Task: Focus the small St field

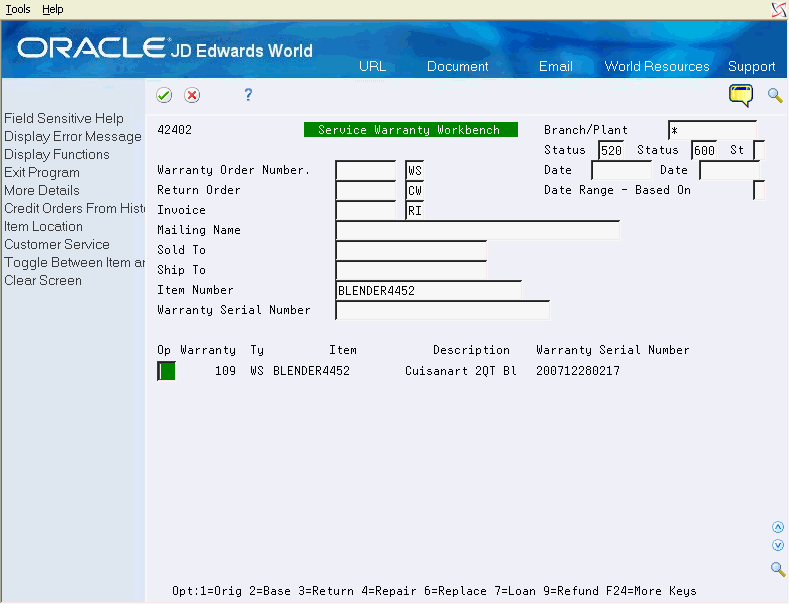Action: tap(759, 150)
